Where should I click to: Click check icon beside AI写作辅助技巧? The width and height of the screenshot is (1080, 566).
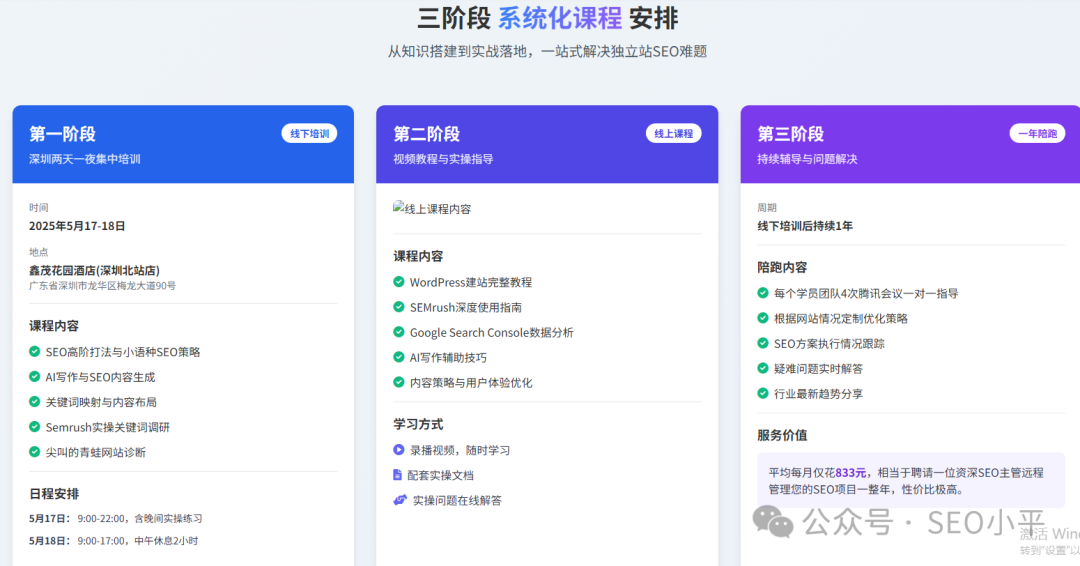point(399,357)
